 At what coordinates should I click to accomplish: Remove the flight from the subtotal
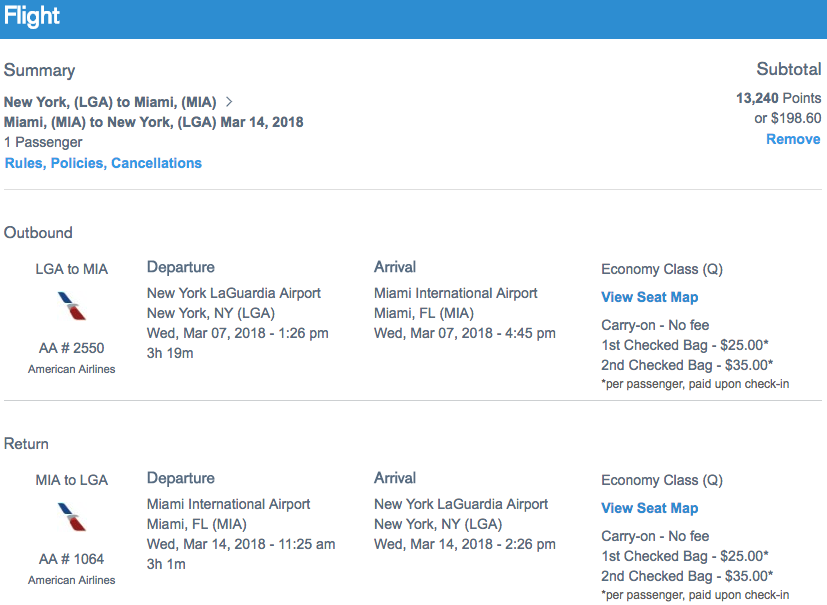(793, 139)
